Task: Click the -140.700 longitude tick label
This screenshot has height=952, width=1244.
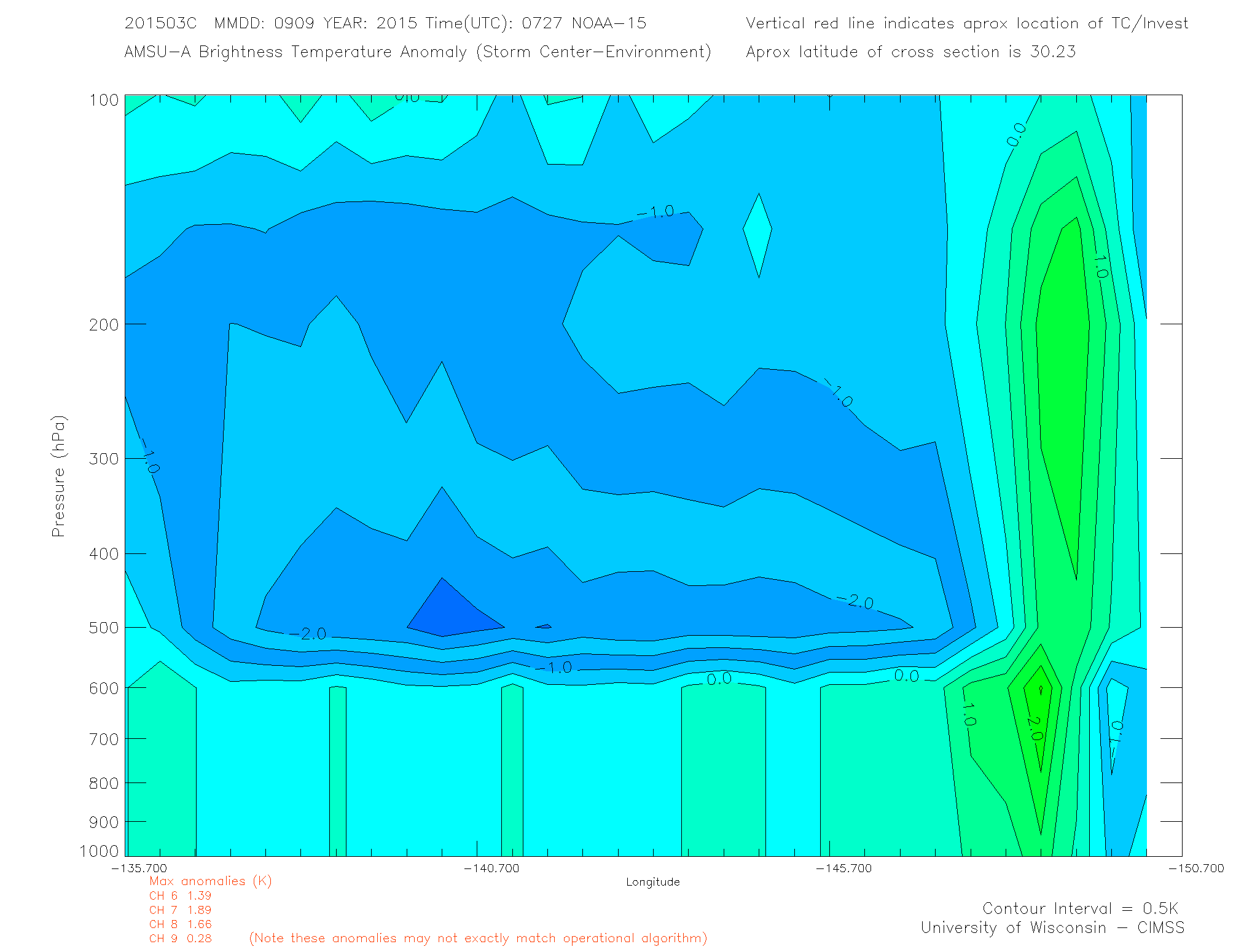Action: (491, 868)
